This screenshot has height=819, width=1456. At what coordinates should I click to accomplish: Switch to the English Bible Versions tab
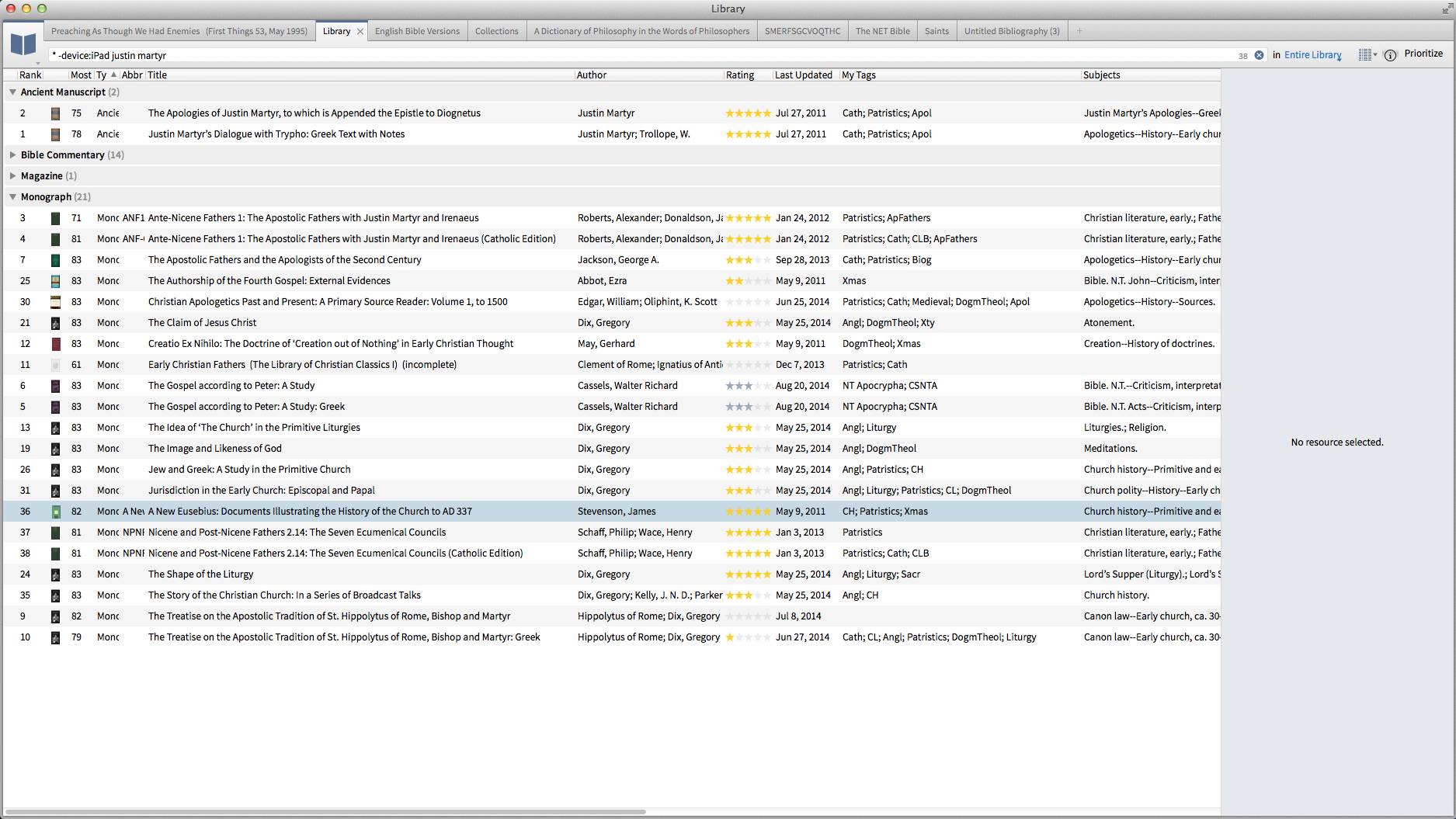(x=417, y=31)
